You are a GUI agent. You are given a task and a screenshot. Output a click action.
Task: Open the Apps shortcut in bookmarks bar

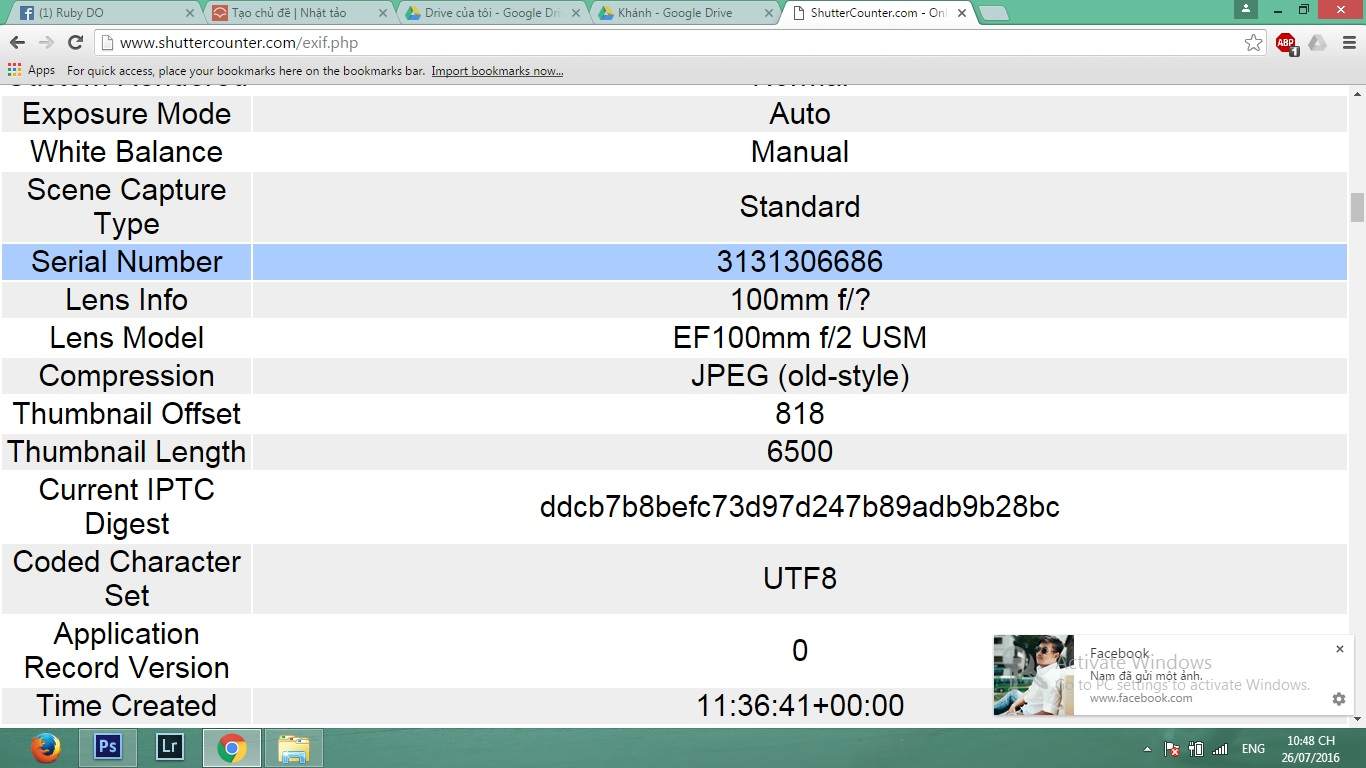pyautogui.click(x=31, y=71)
